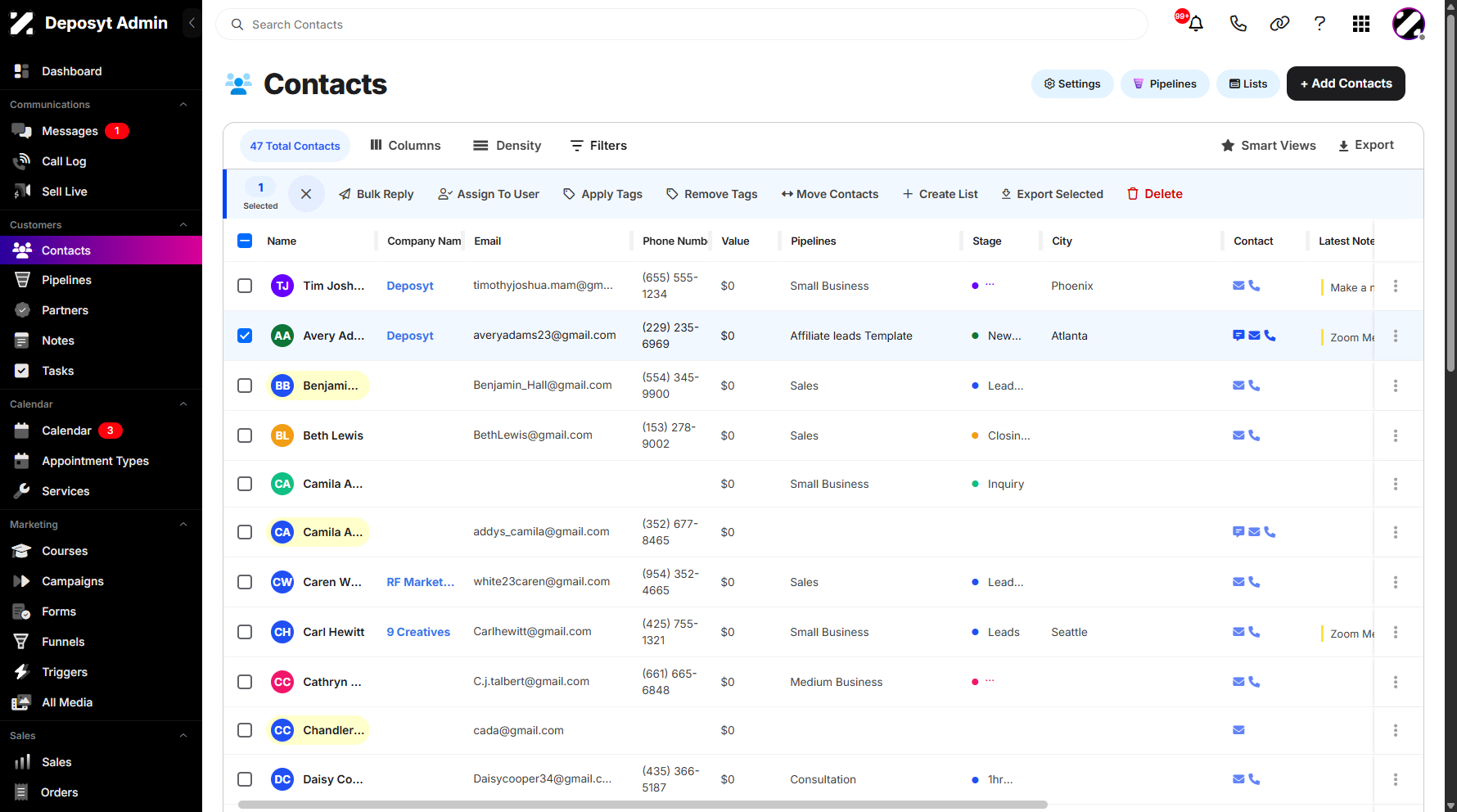Open the Density options dropdown

(x=507, y=146)
